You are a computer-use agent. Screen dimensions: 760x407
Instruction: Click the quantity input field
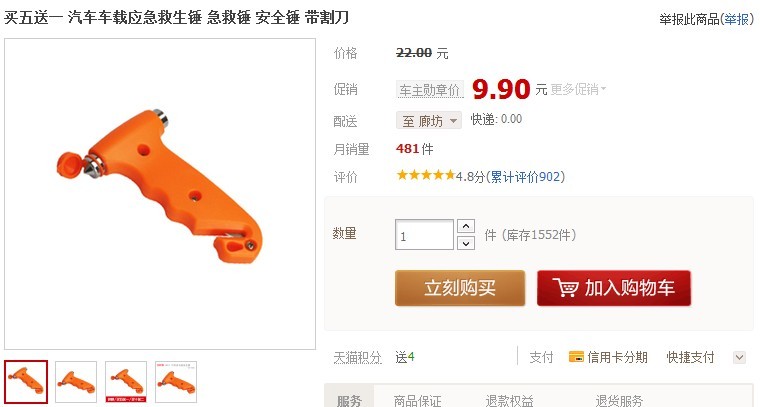tap(425, 235)
